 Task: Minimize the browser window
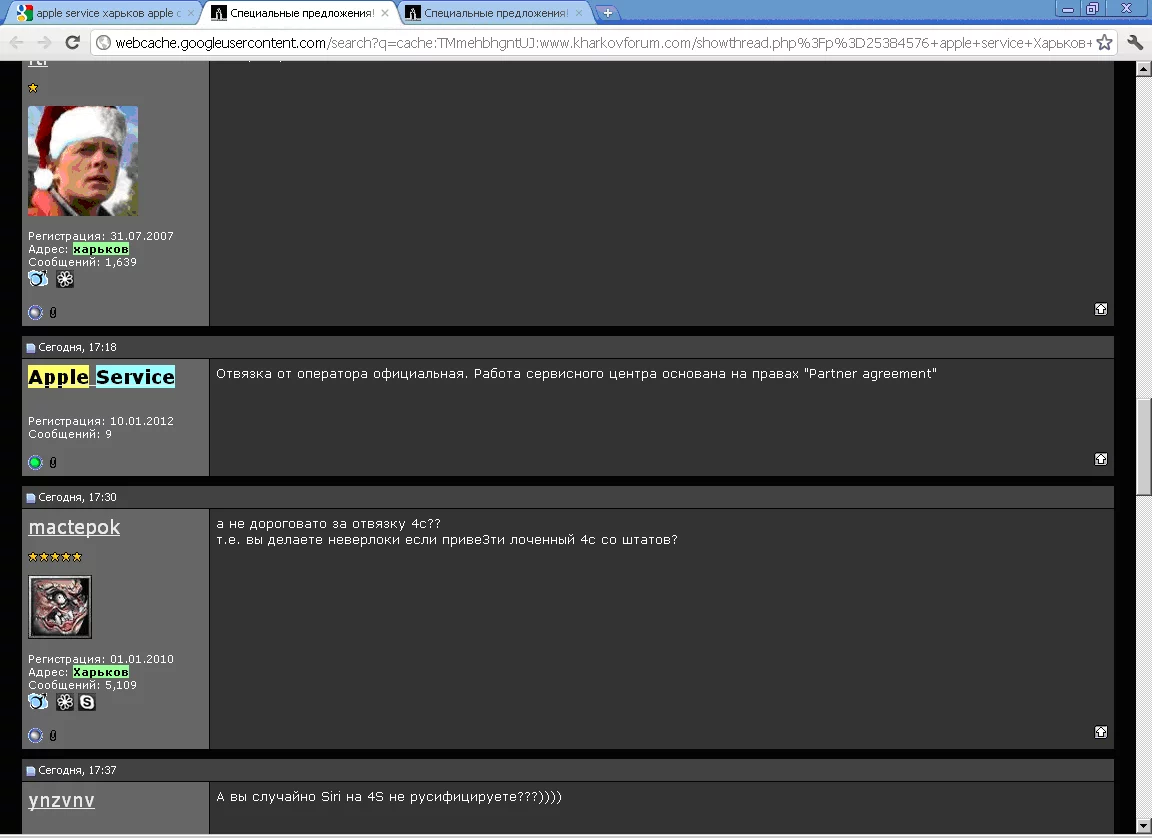click(x=1069, y=9)
